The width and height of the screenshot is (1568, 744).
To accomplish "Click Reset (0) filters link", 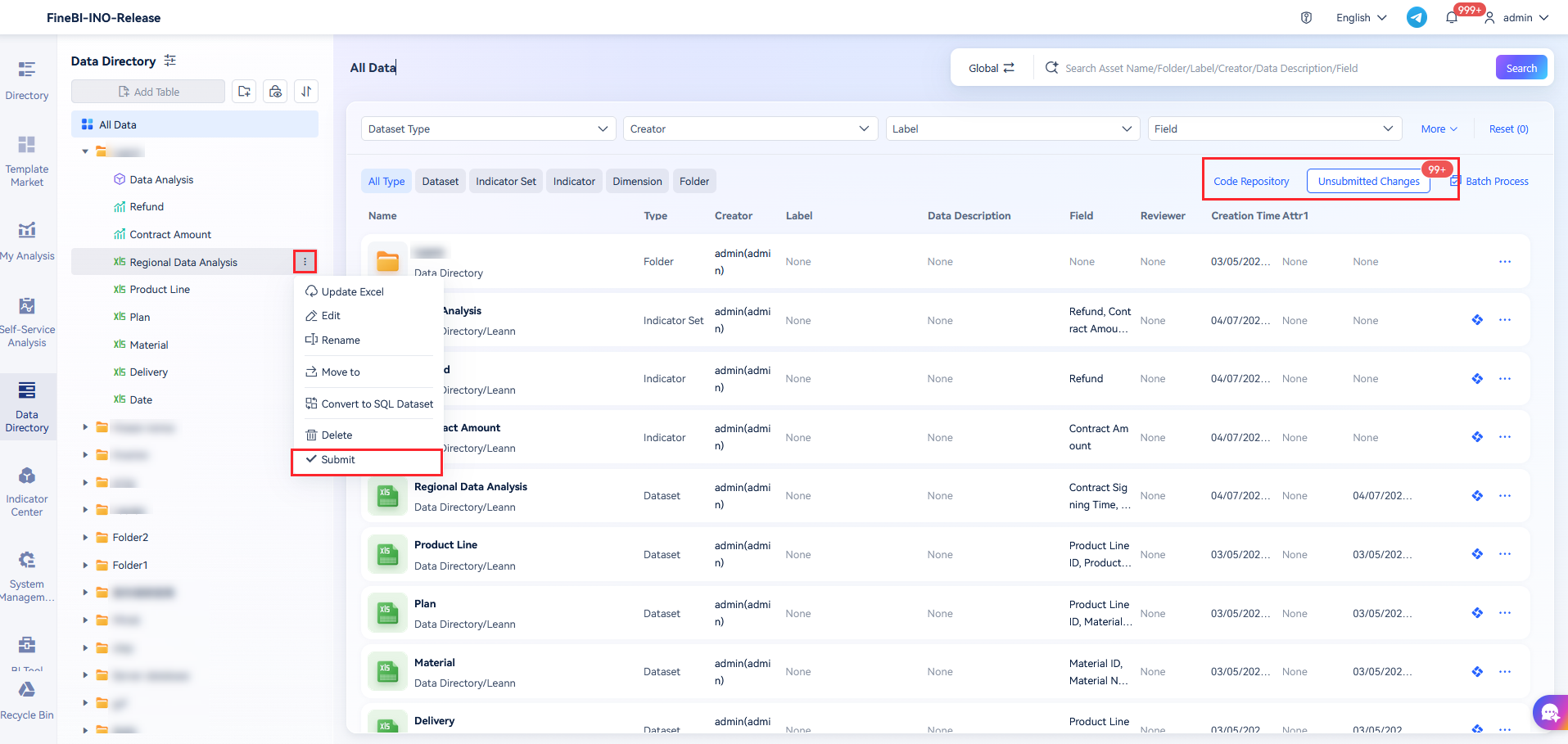I will pyautogui.click(x=1508, y=129).
